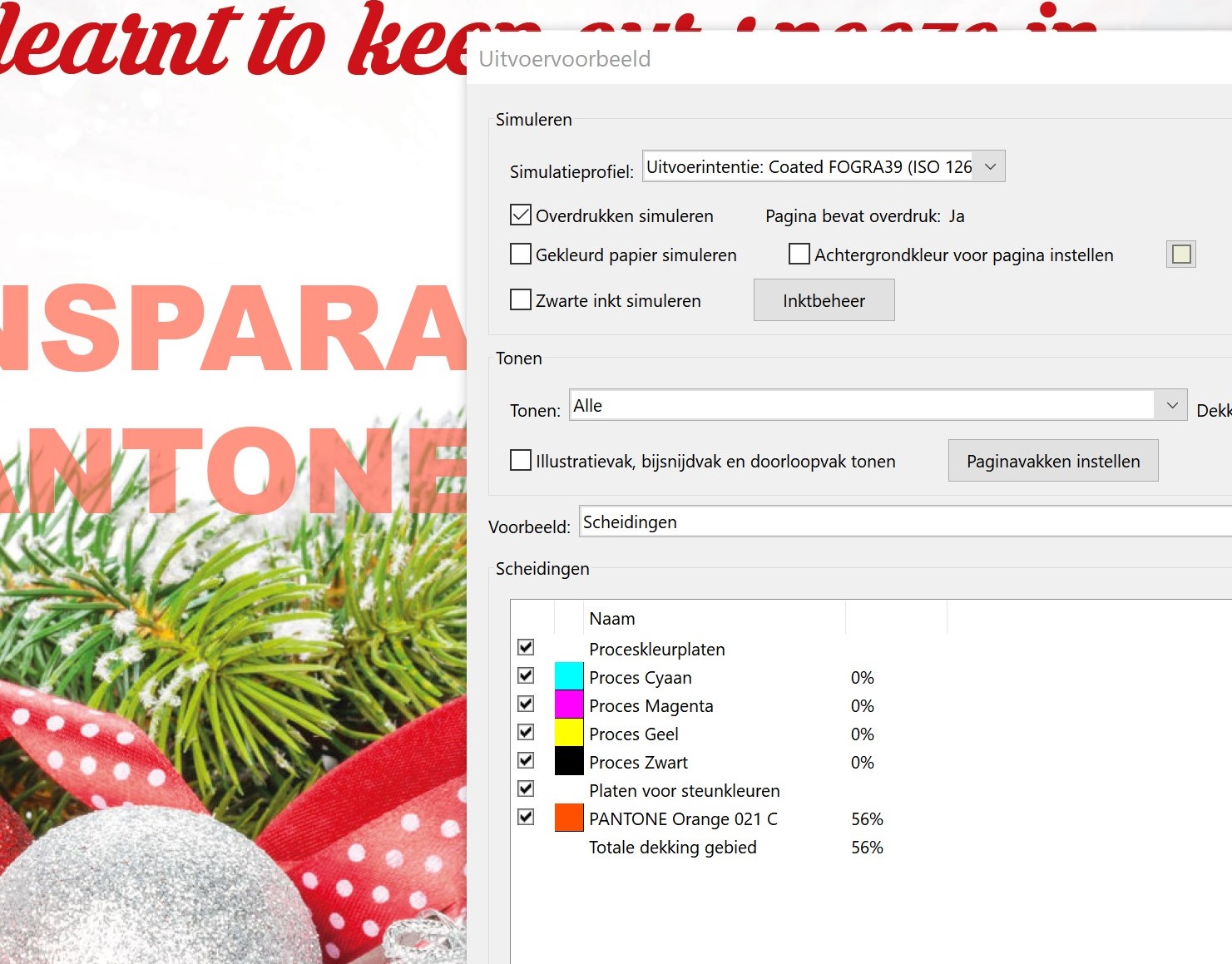Click the PANTONE Orange 56% value

(867, 819)
